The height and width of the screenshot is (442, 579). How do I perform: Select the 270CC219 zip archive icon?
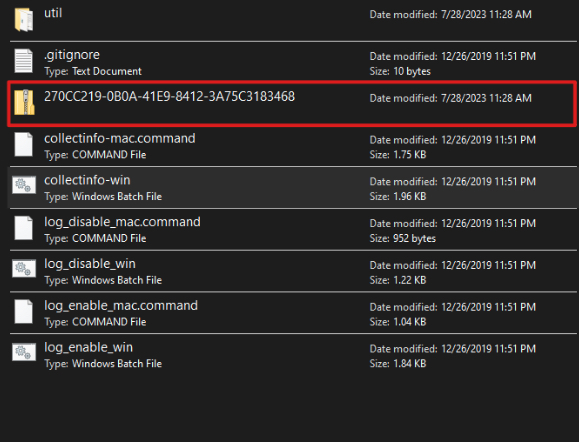coord(24,102)
